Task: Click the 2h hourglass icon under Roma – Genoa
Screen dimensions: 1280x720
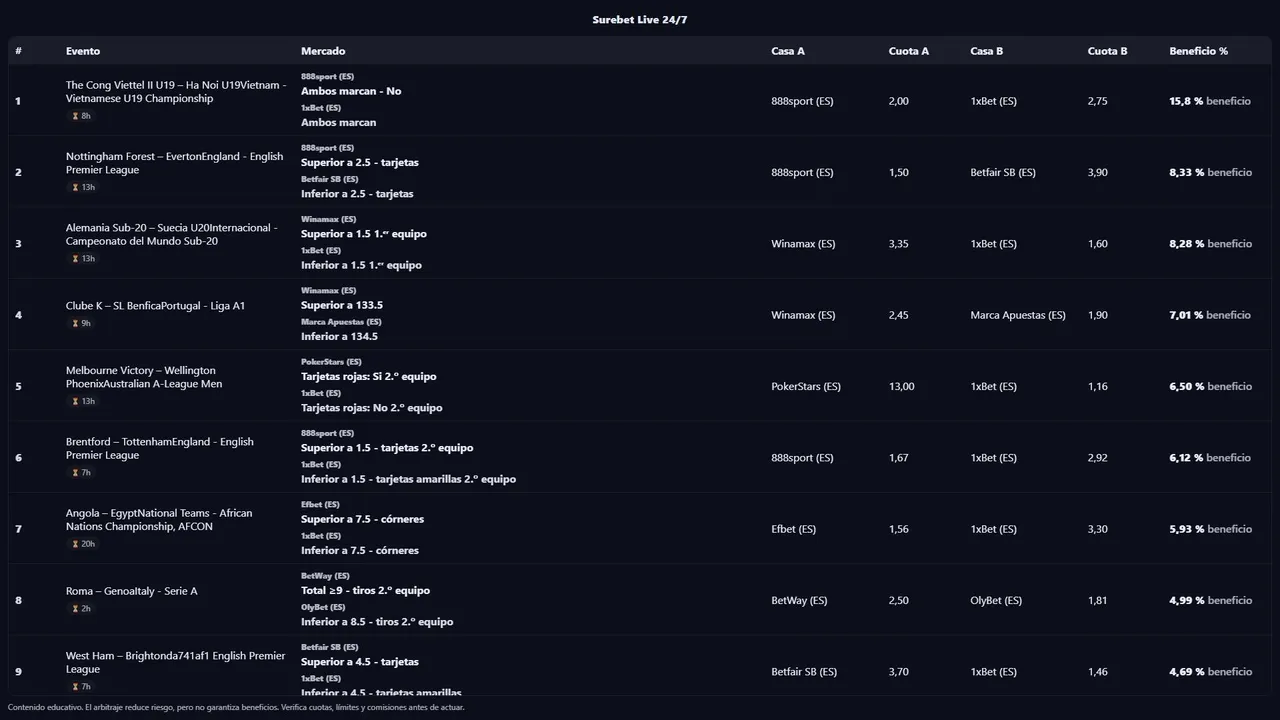Action: tap(75, 608)
